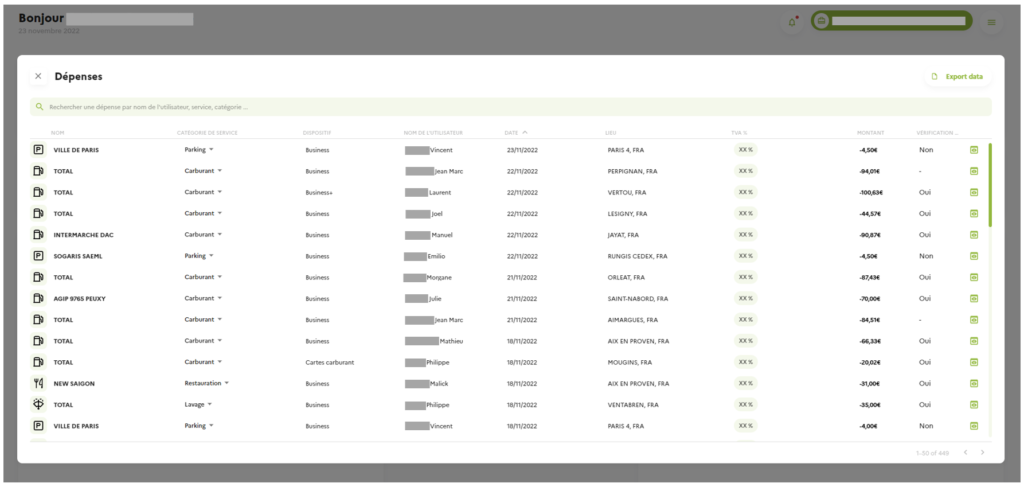Open the receipt icon for the -87,43€ expense
This screenshot has height=487, width=1024.
[x=974, y=277]
